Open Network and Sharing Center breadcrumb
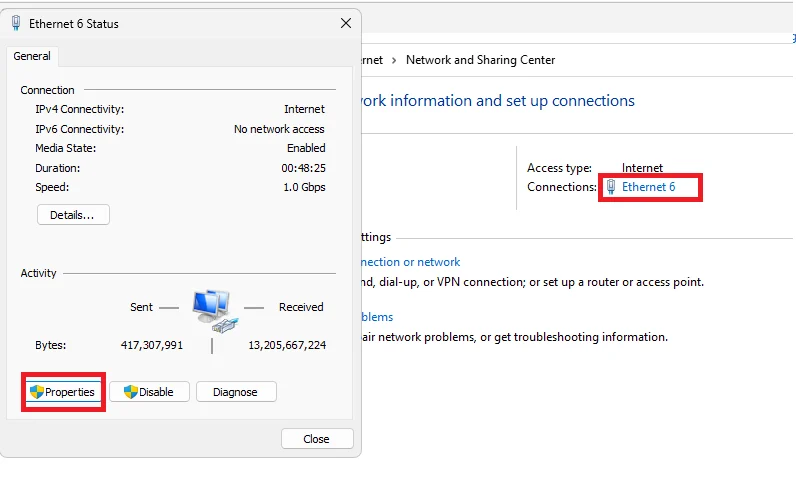This screenshot has height=489, width=796. (x=480, y=60)
